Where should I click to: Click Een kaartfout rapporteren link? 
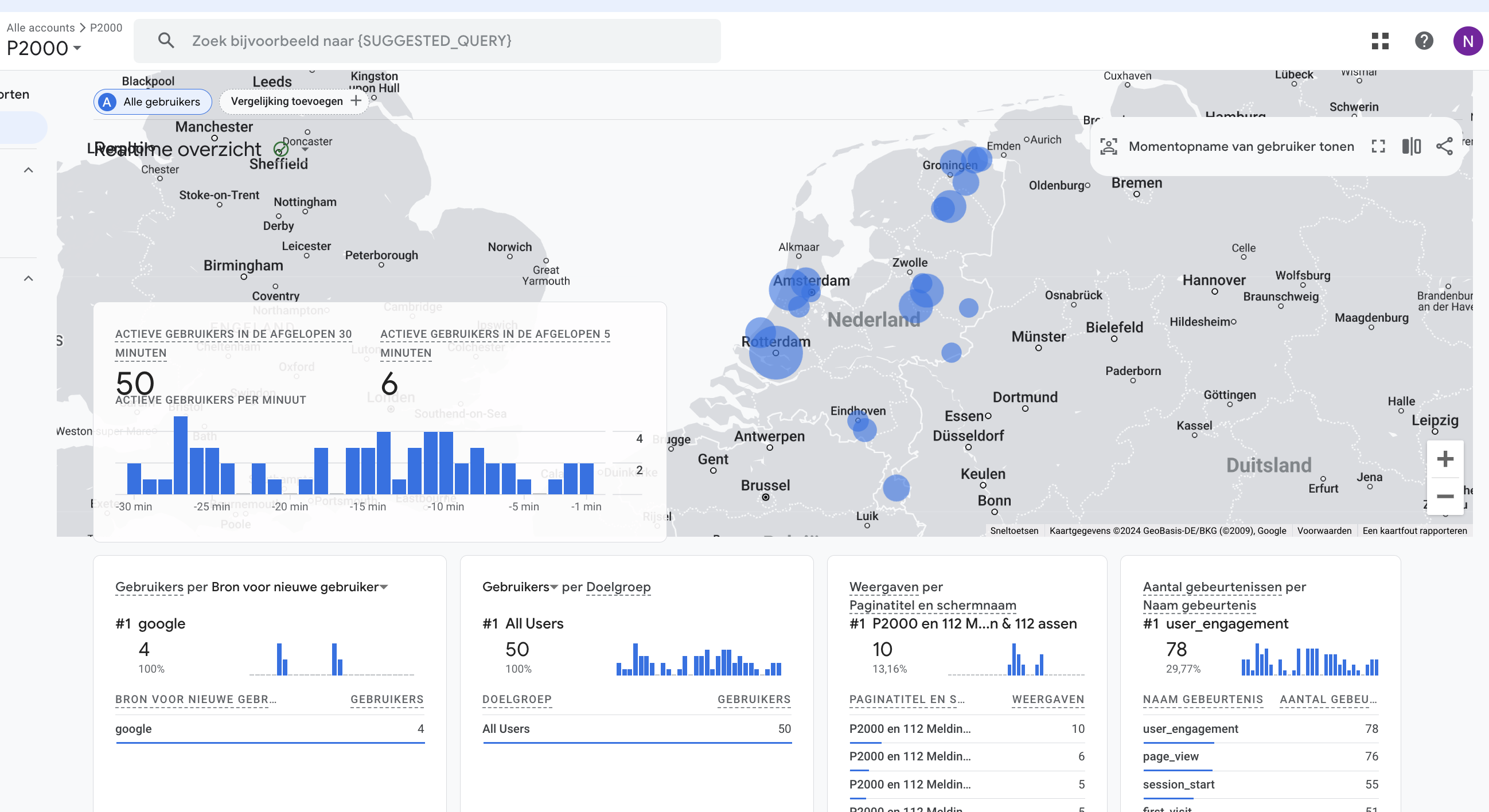pyautogui.click(x=1414, y=530)
